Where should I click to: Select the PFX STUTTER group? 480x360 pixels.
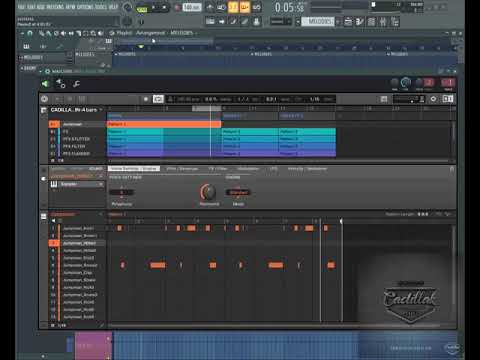coord(77,139)
